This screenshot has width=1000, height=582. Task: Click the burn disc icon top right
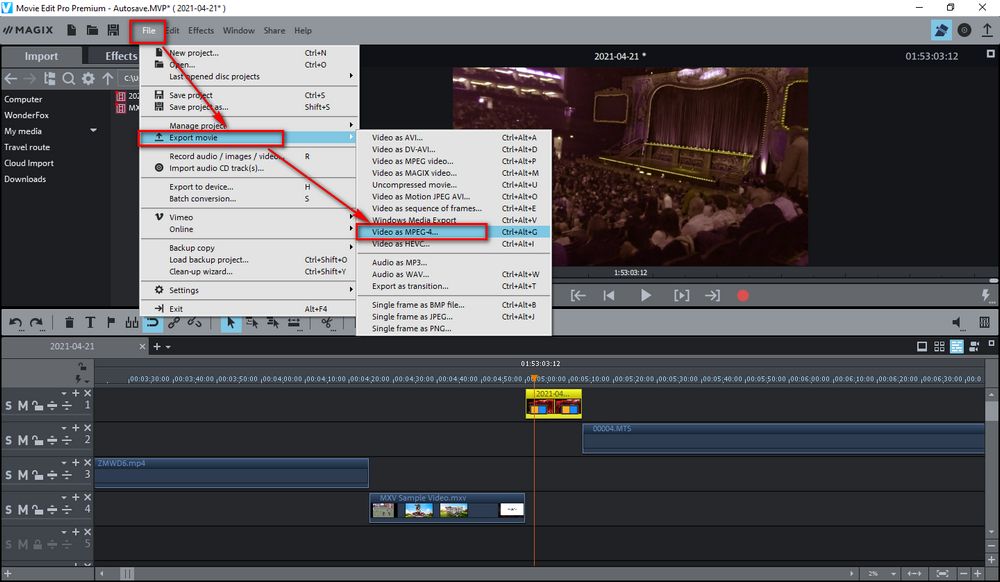click(964, 30)
